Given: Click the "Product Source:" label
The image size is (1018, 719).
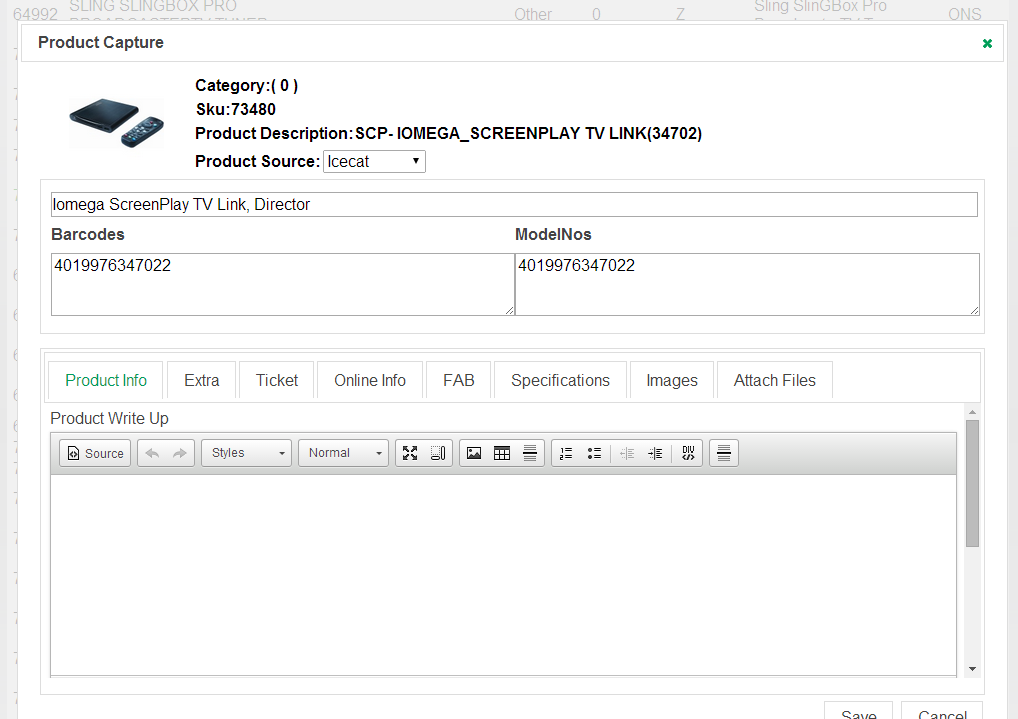Looking at the screenshot, I should (x=258, y=162).
